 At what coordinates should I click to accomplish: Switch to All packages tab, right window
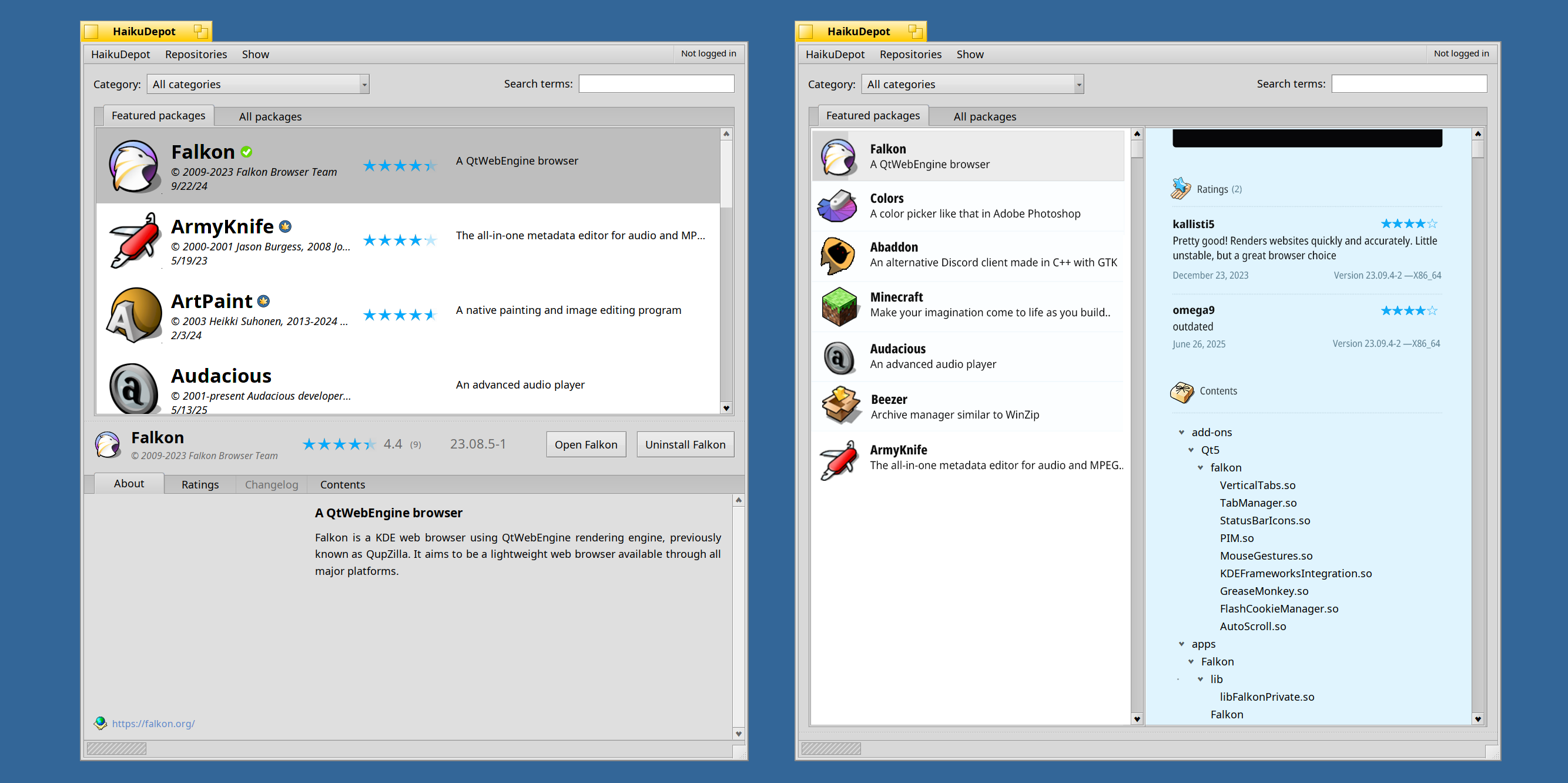tap(985, 116)
